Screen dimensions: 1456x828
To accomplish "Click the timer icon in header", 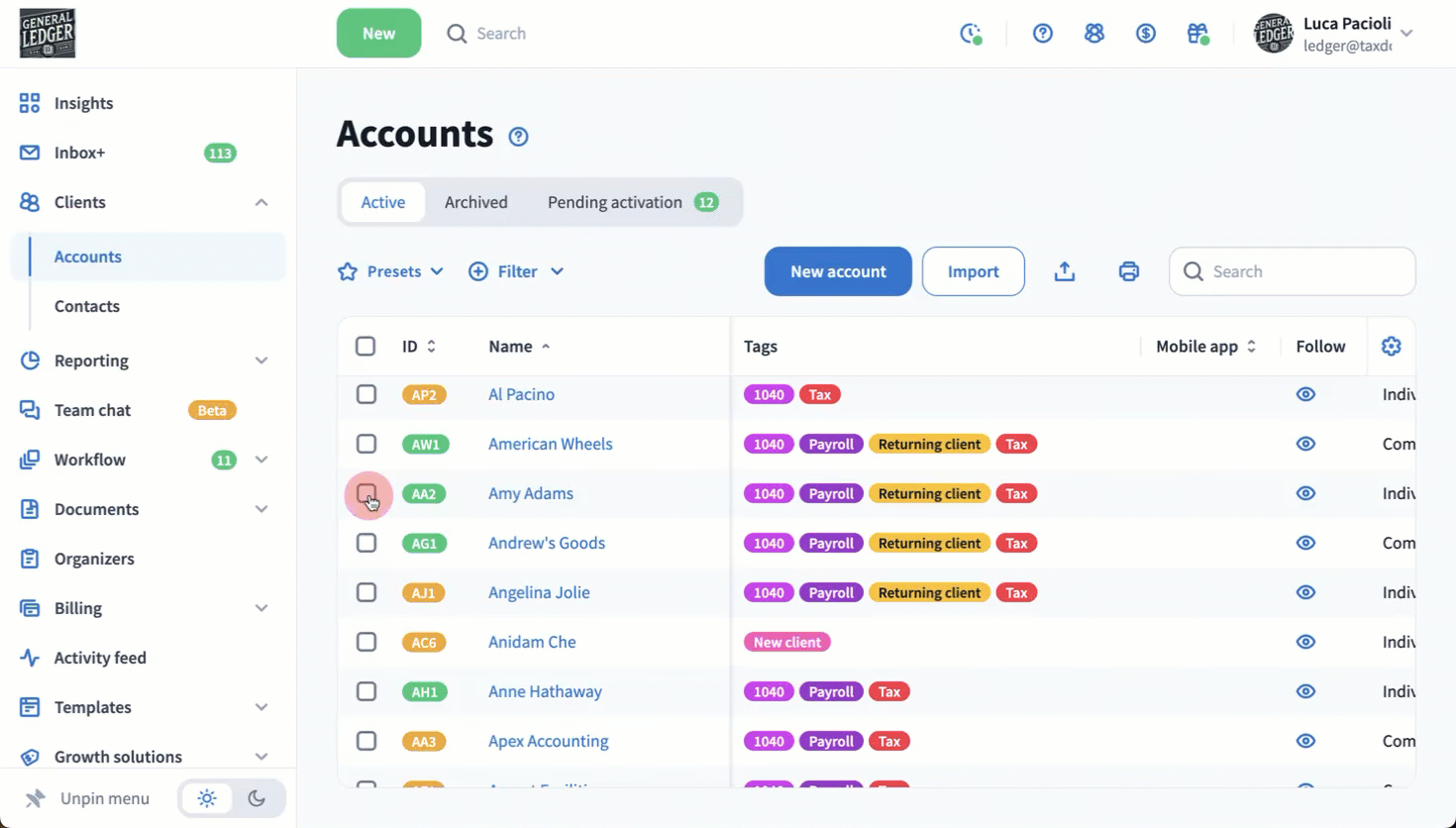I will pos(971,34).
